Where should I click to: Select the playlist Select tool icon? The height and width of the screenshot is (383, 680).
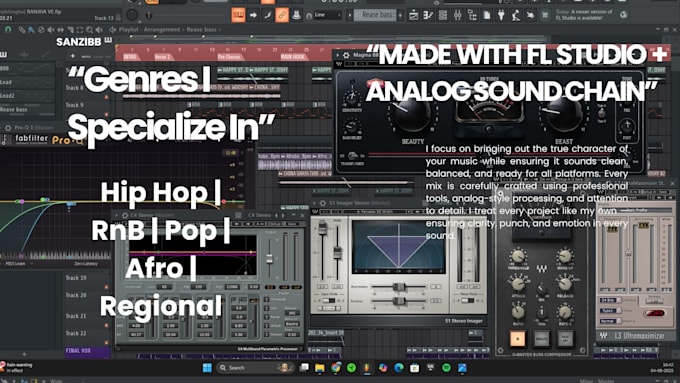(x=80, y=30)
